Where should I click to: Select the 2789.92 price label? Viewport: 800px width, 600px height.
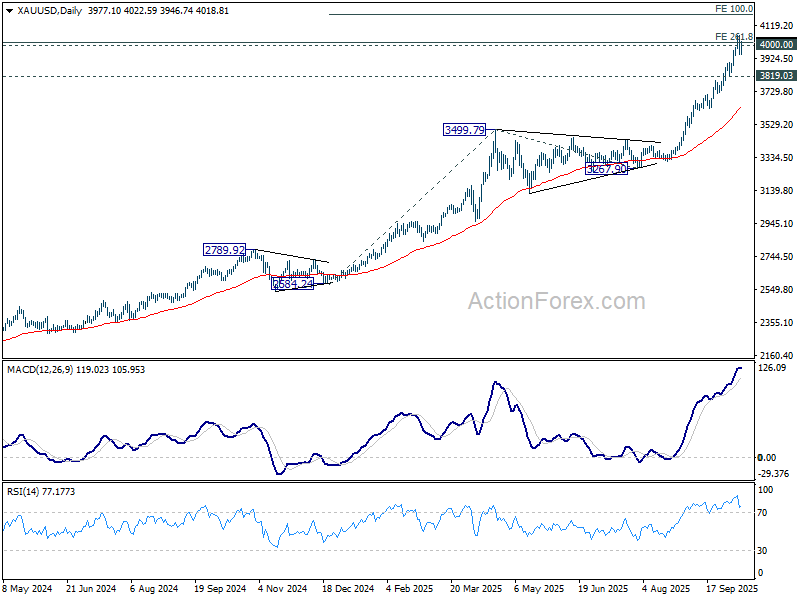click(224, 250)
